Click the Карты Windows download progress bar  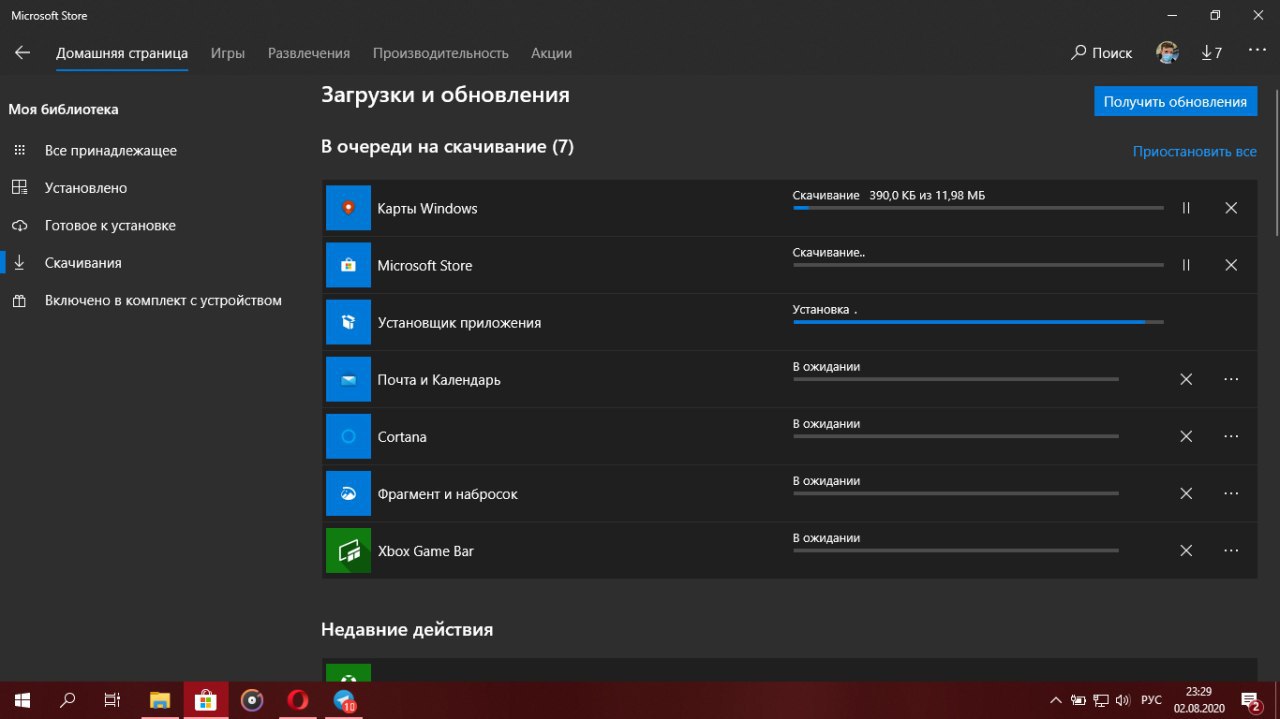click(978, 208)
